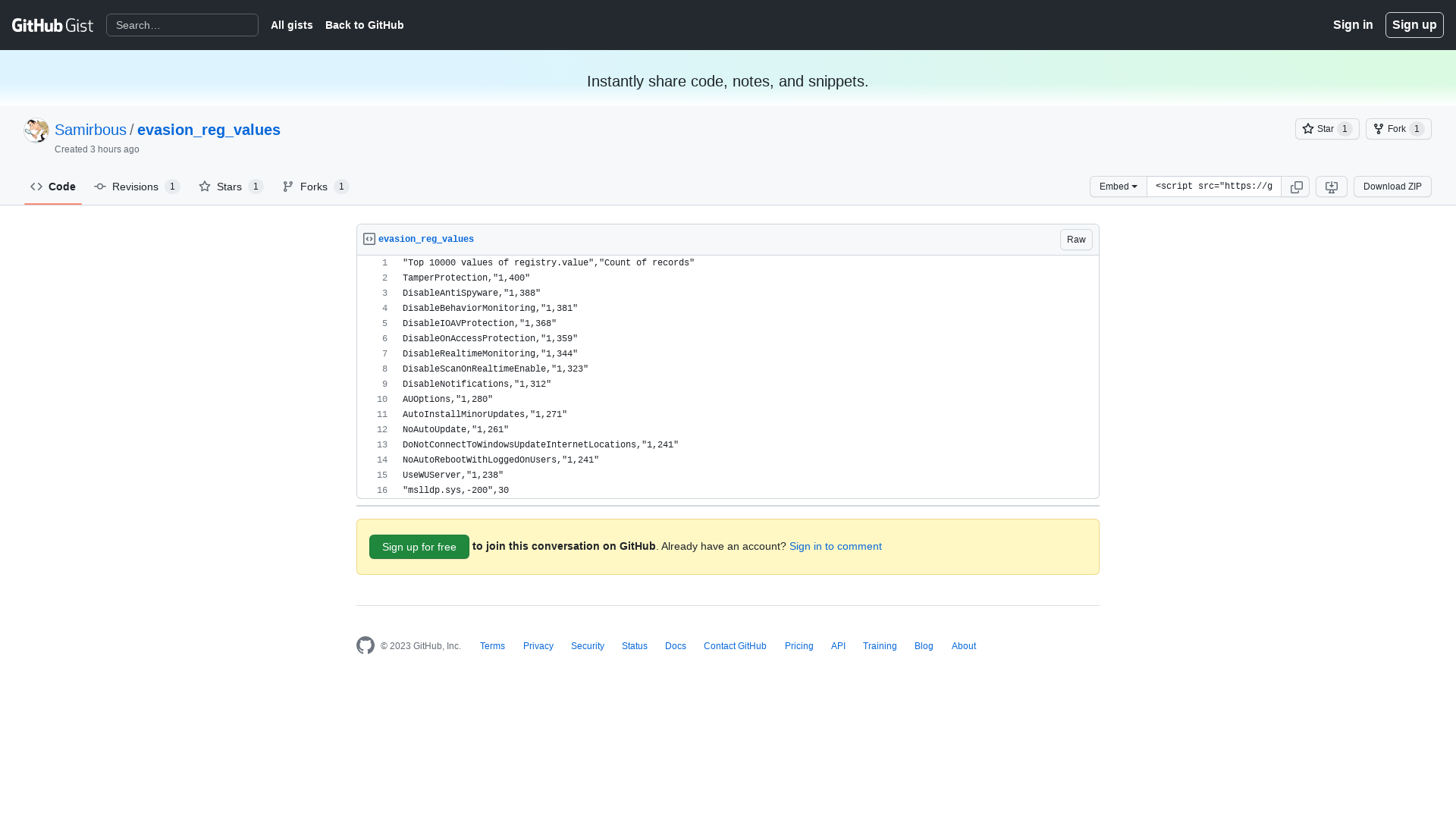Screen dimensions: 1456x819
Task: Click Sign up for free button
Action: tap(419, 547)
